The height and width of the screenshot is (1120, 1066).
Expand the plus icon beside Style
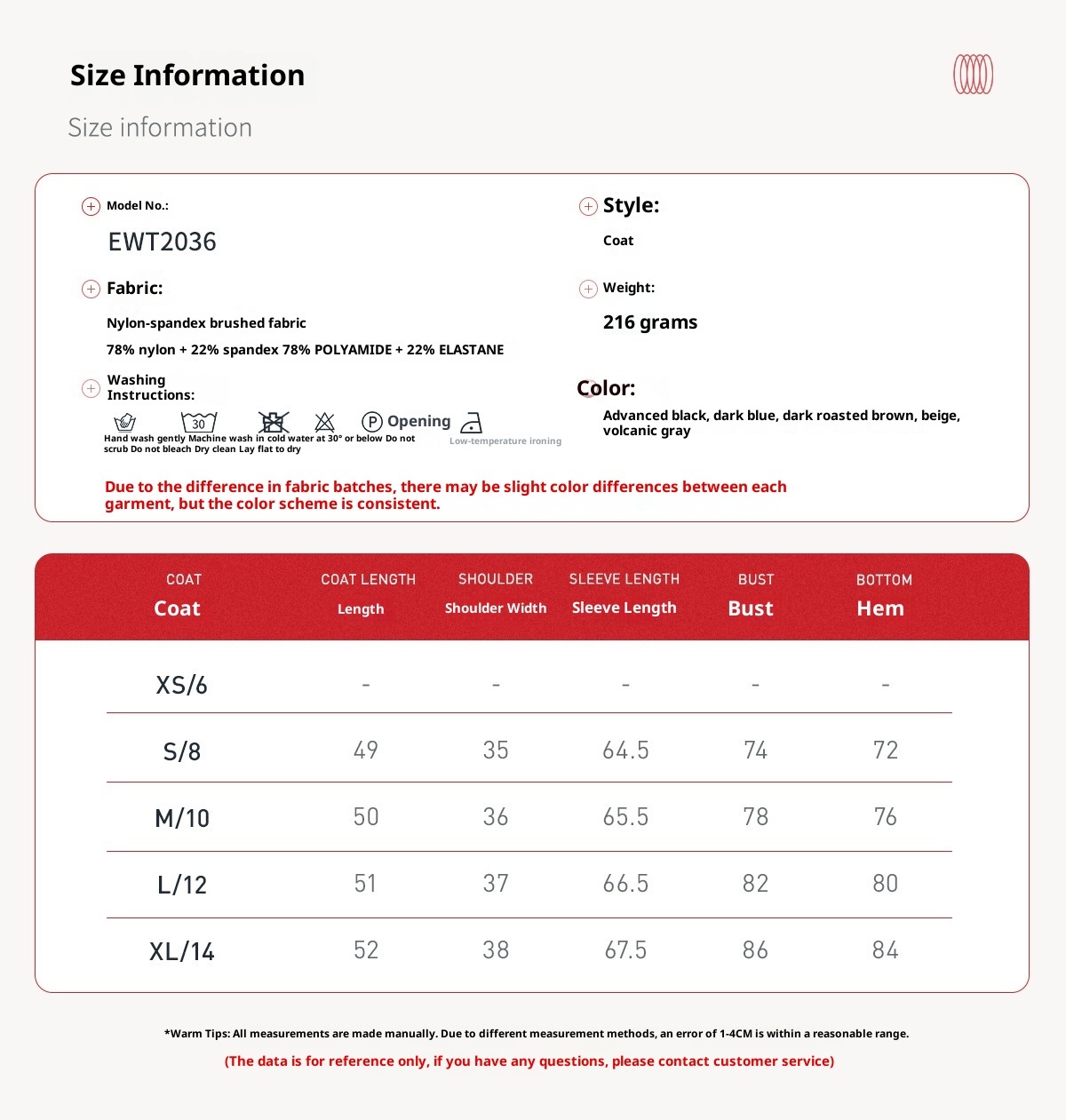point(588,206)
